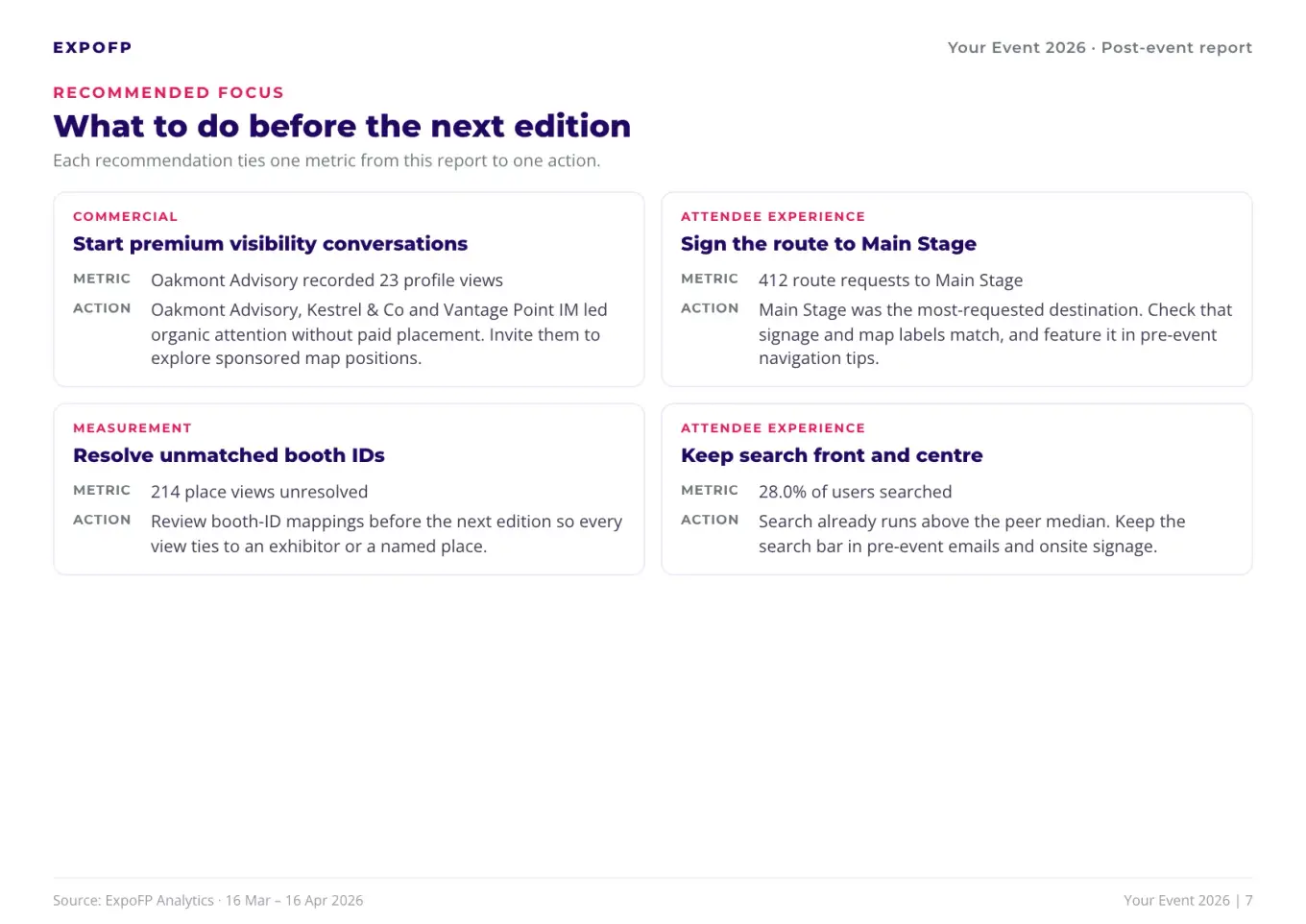Click the ACTION label in the Commercial card

pyautogui.click(x=102, y=308)
